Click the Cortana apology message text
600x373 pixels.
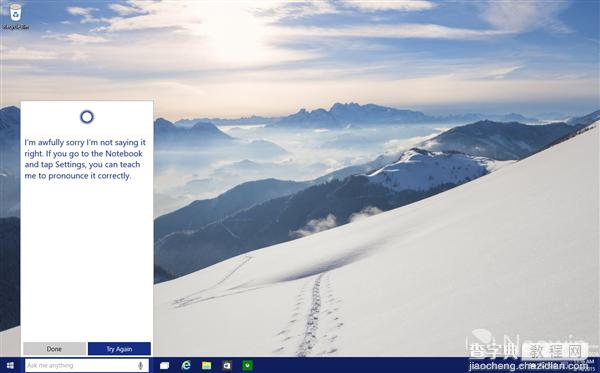coord(85,159)
